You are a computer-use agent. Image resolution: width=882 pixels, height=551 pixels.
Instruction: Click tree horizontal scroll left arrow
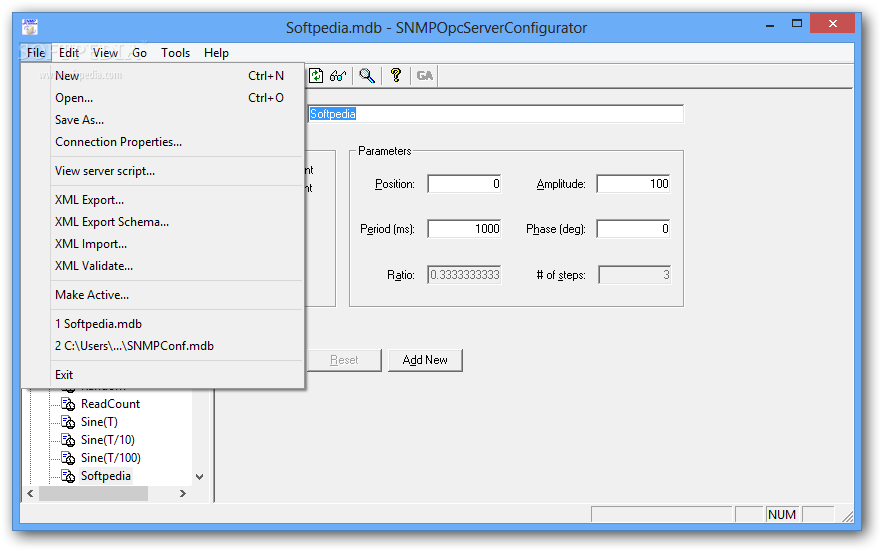coord(30,494)
